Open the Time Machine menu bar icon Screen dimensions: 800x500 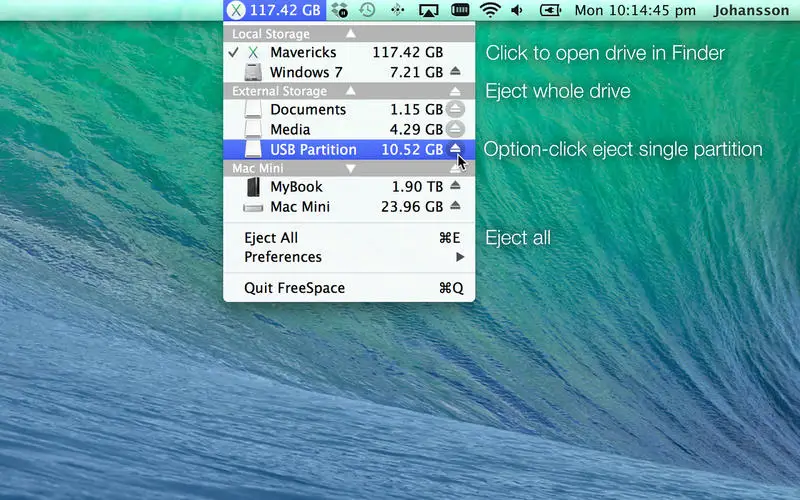367,10
